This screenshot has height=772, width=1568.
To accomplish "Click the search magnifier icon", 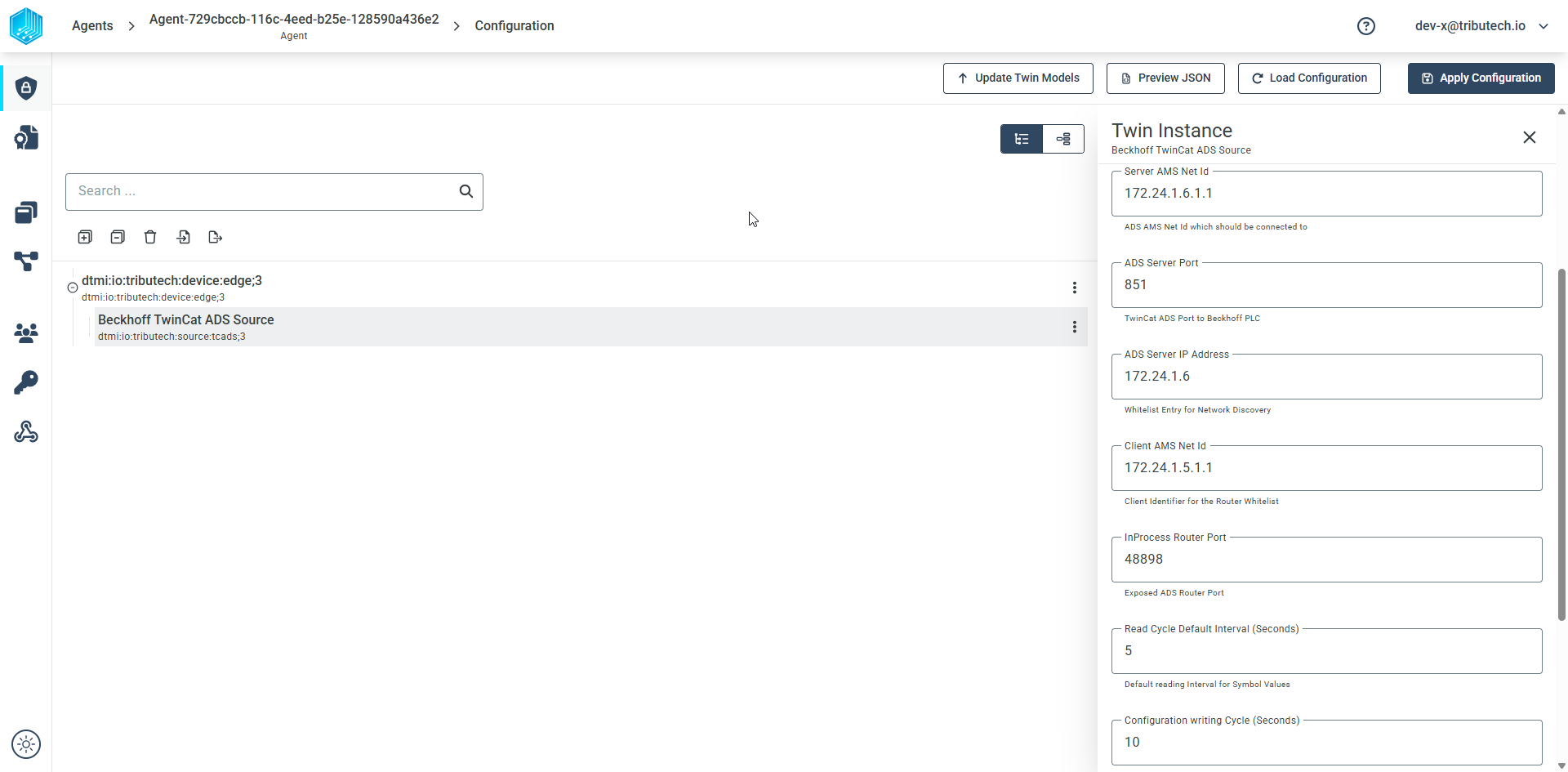I will (x=466, y=191).
